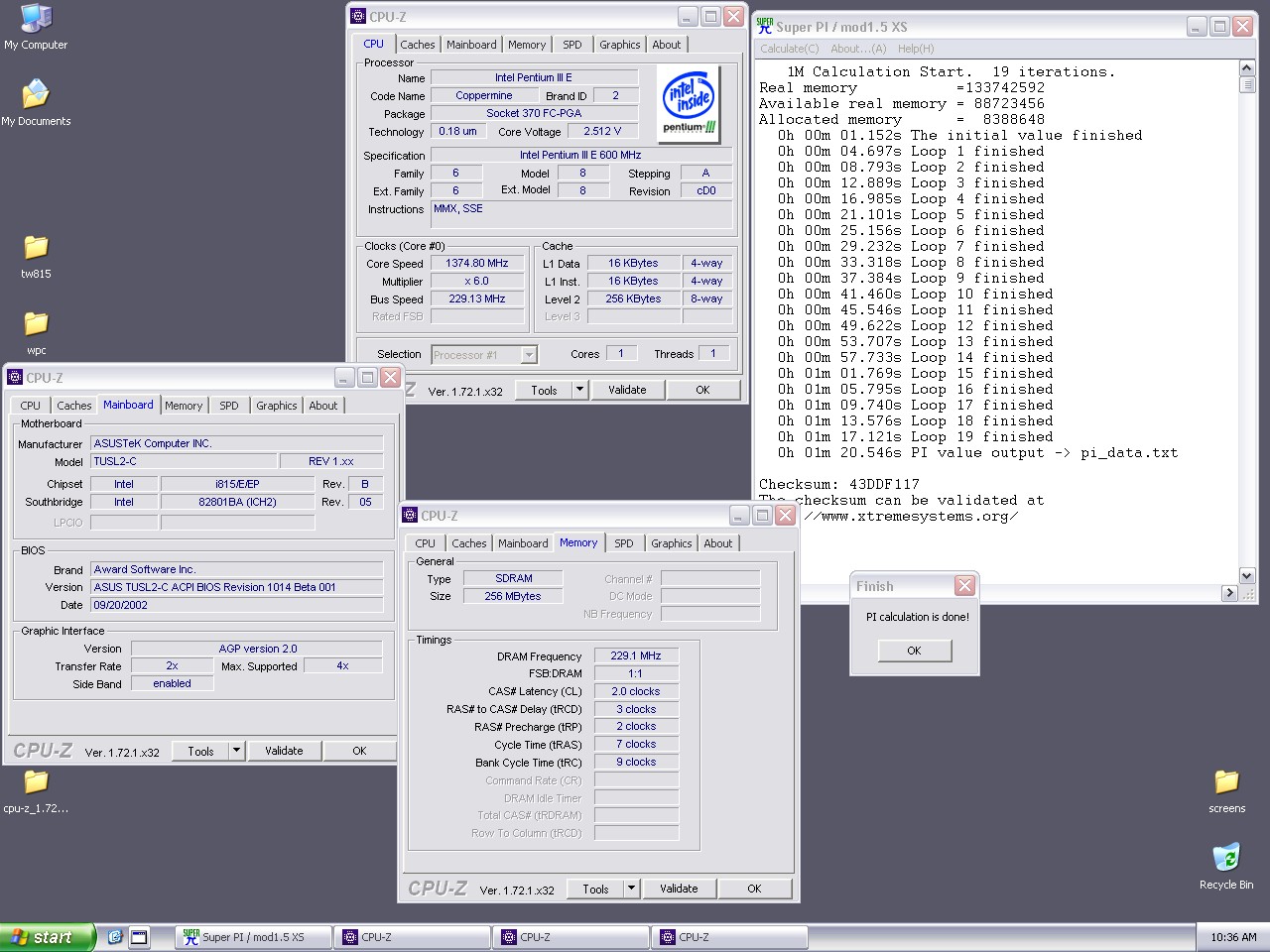The width and height of the screenshot is (1270, 952).
Task: Open Caches tab in CPU window
Action: [x=418, y=45]
